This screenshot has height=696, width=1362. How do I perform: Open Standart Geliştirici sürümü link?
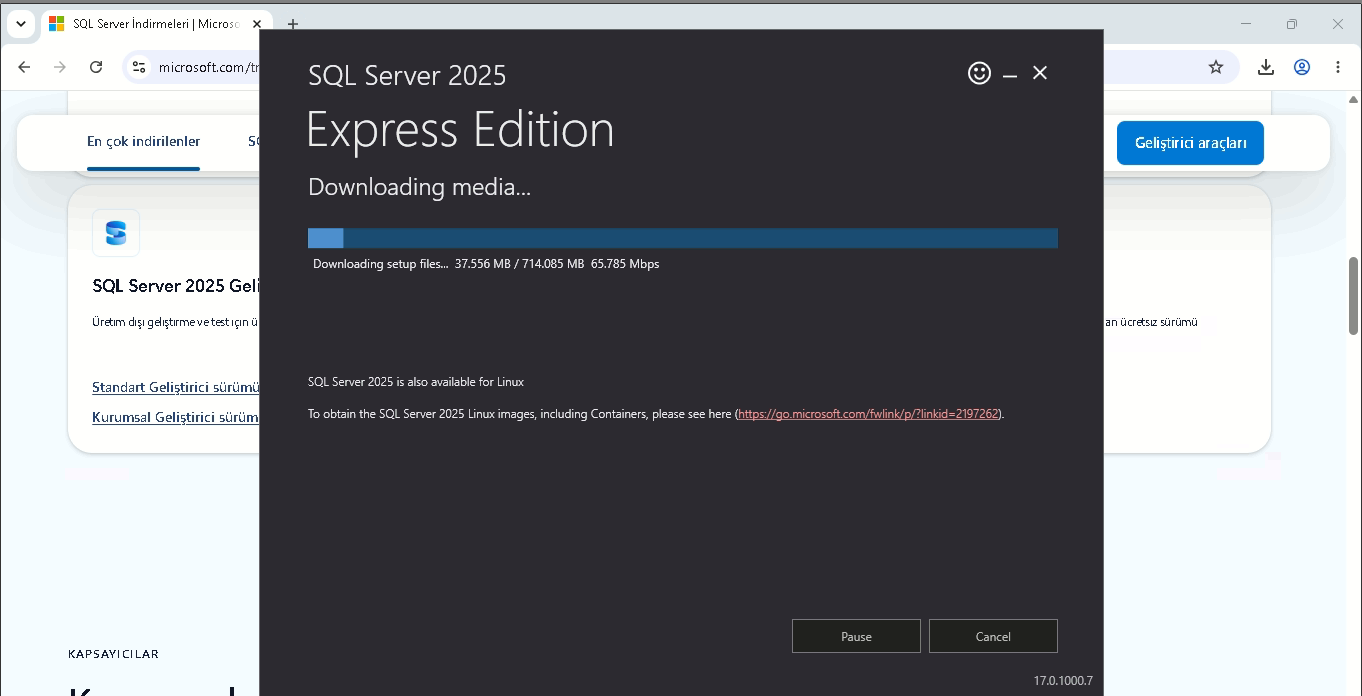pyautogui.click(x=176, y=387)
